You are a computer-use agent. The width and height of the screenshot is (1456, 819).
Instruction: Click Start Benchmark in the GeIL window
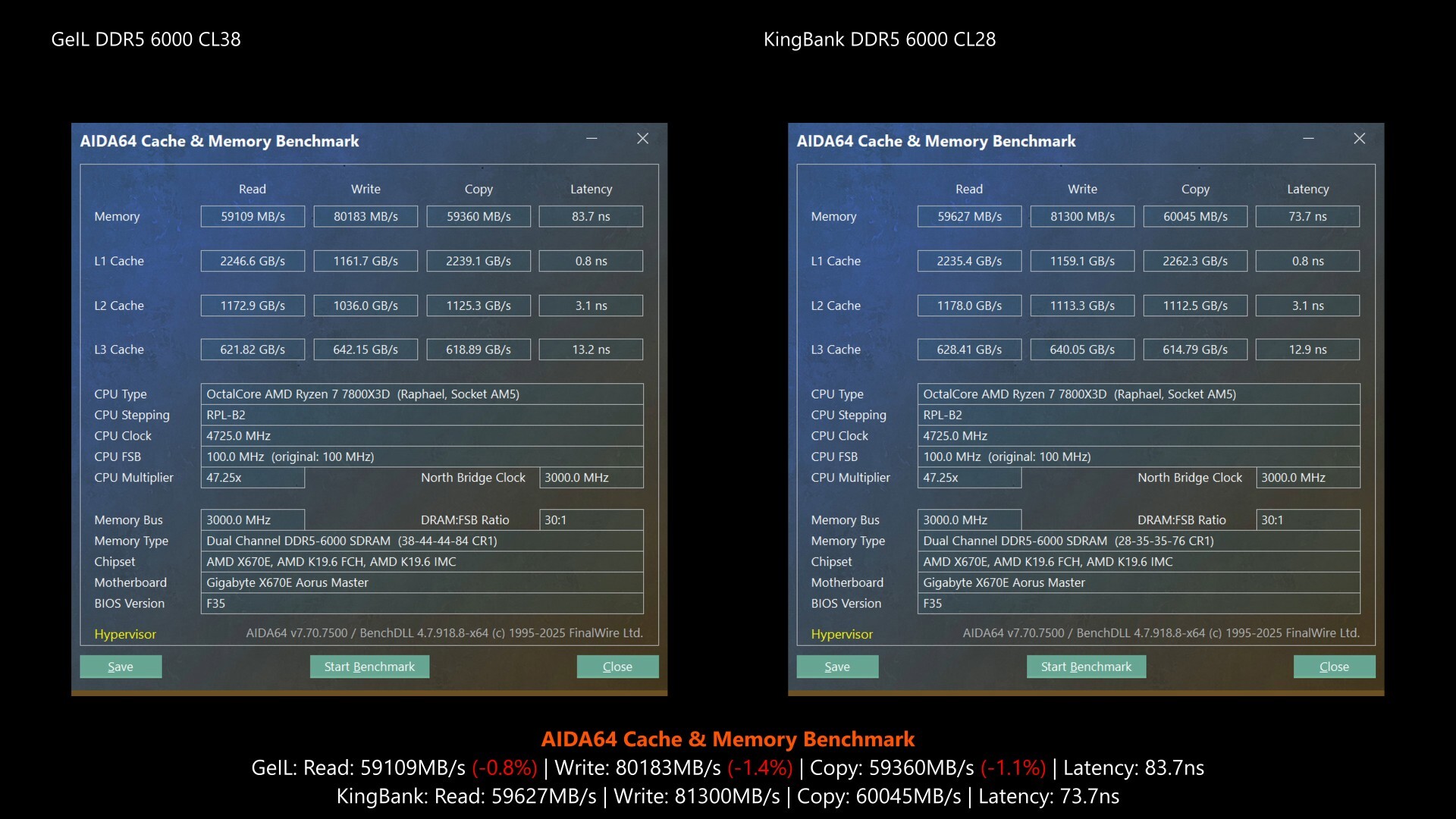(x=369, y=667)
